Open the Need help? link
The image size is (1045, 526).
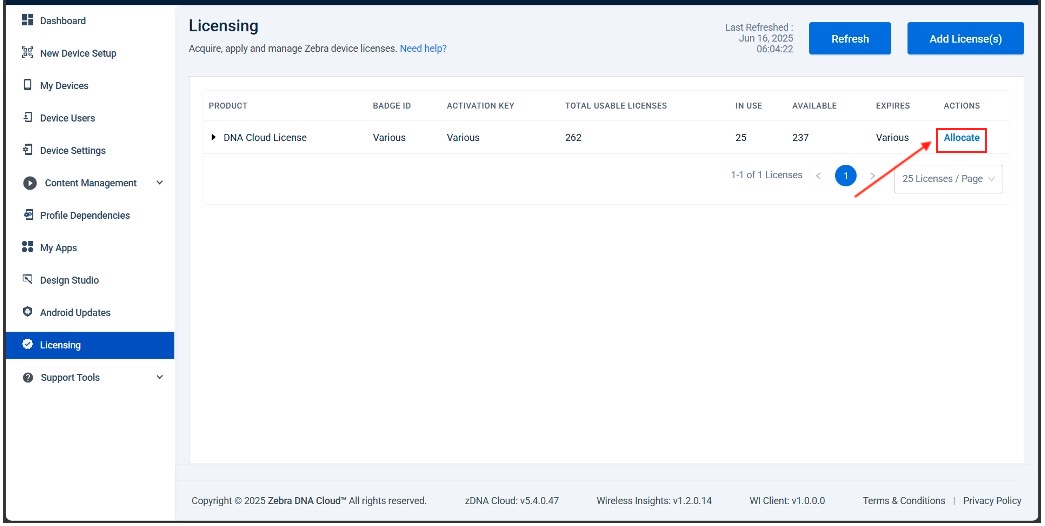click(x=423, y=48)
